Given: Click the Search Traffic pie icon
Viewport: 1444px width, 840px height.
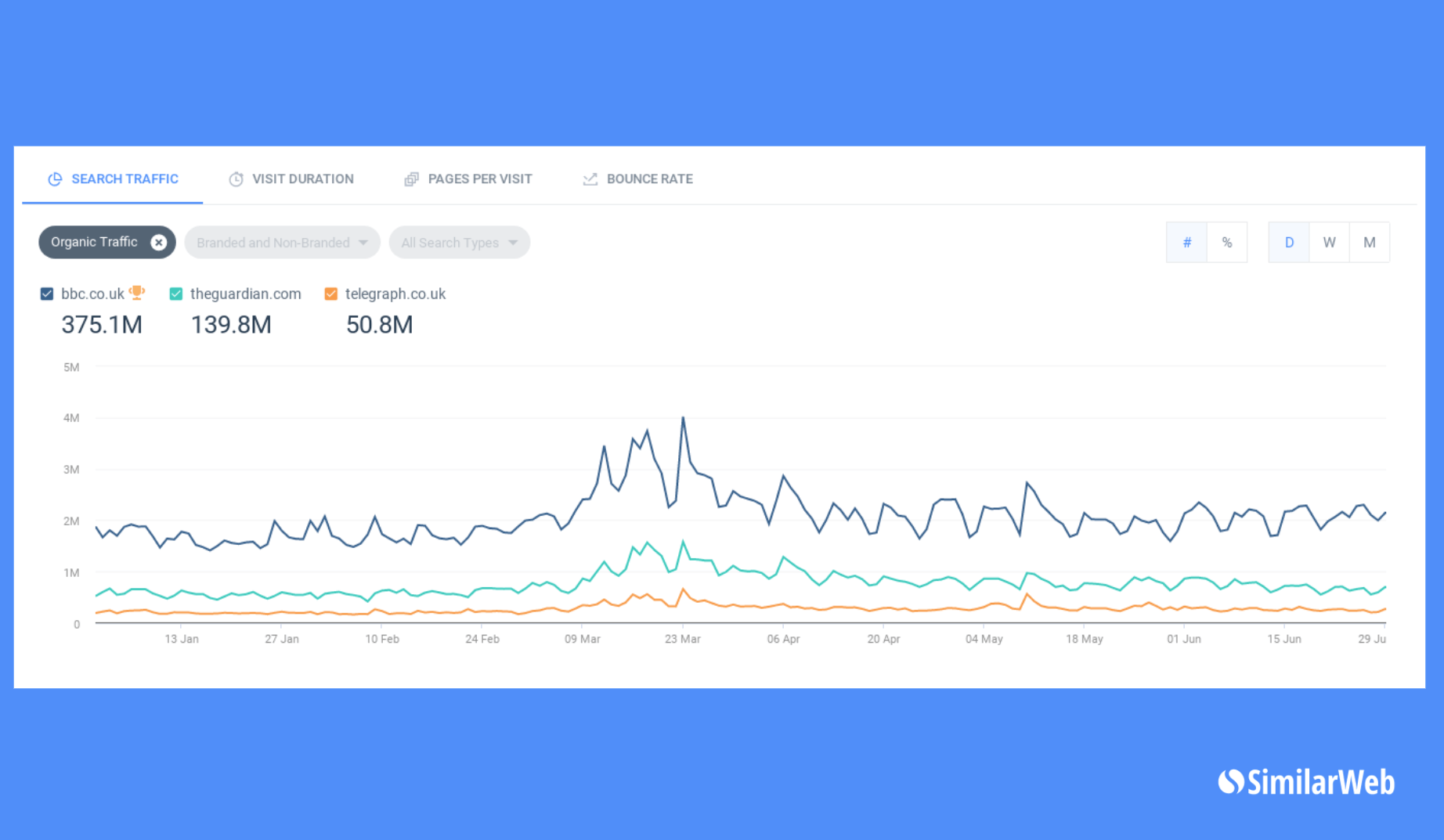Looking at the screenshot, I should [x=55, y=179].
